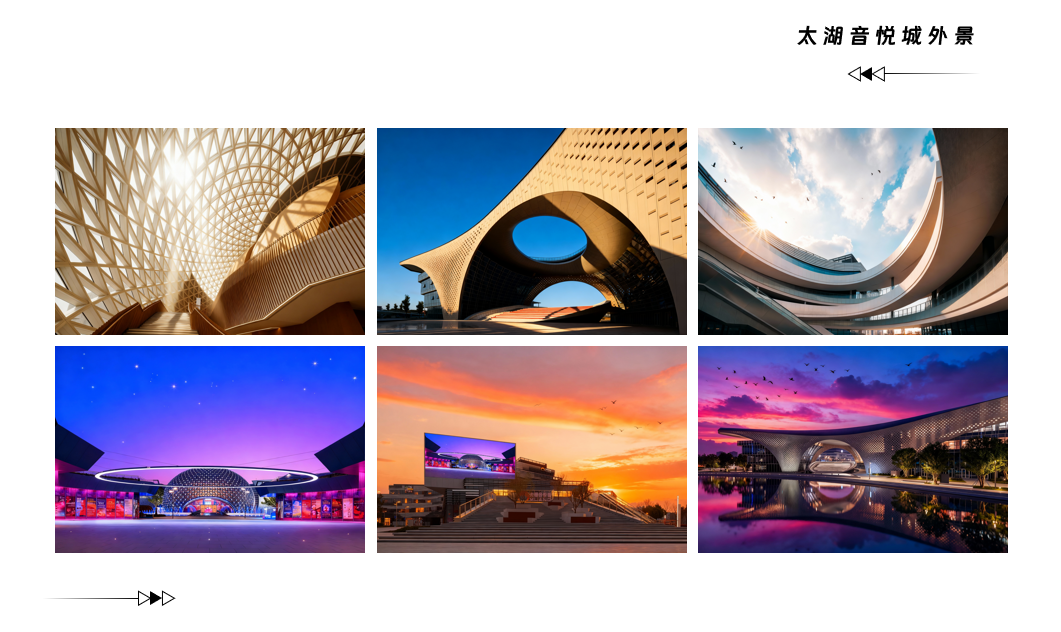Select the filled black triangle in the top-right arrow
1061x632 pixels.
click(867, 74)
